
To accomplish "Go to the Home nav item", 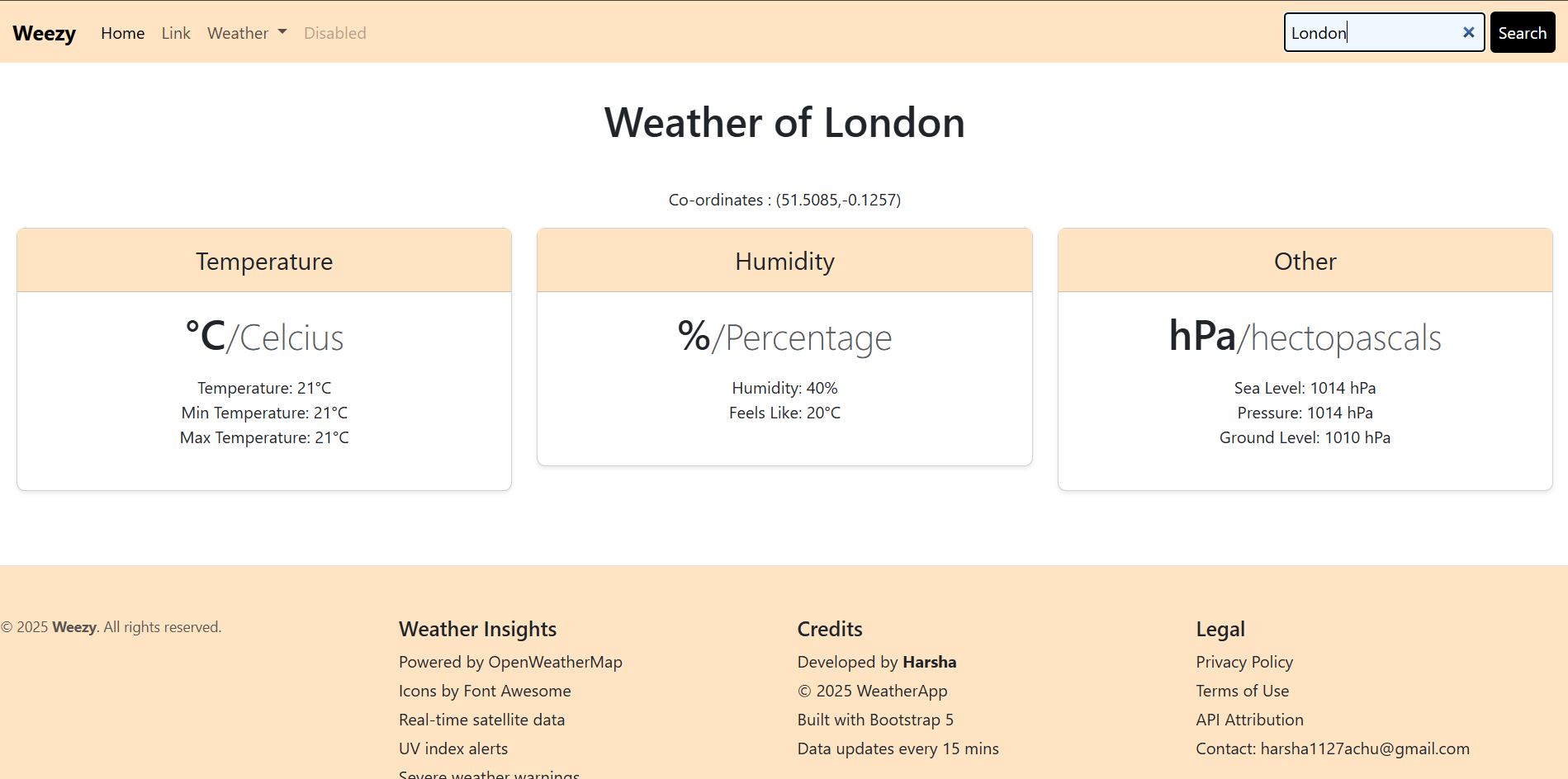I will pos(123,33).
